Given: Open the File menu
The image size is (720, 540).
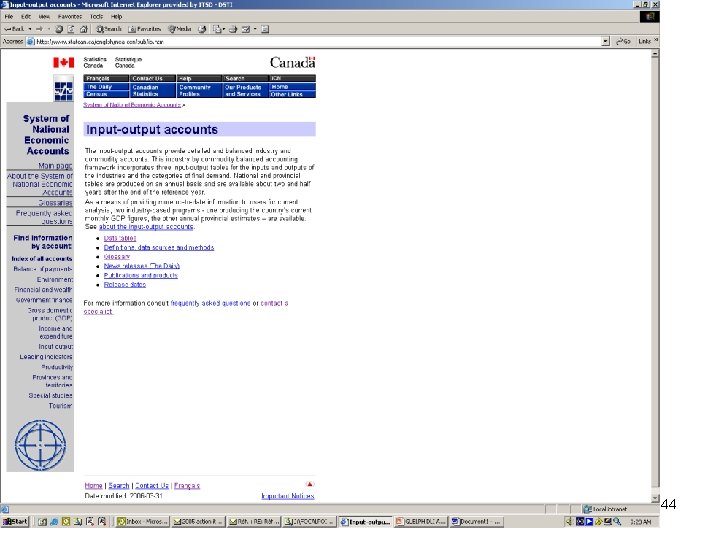Looking at the screenshot, I should tap(9, 17).
